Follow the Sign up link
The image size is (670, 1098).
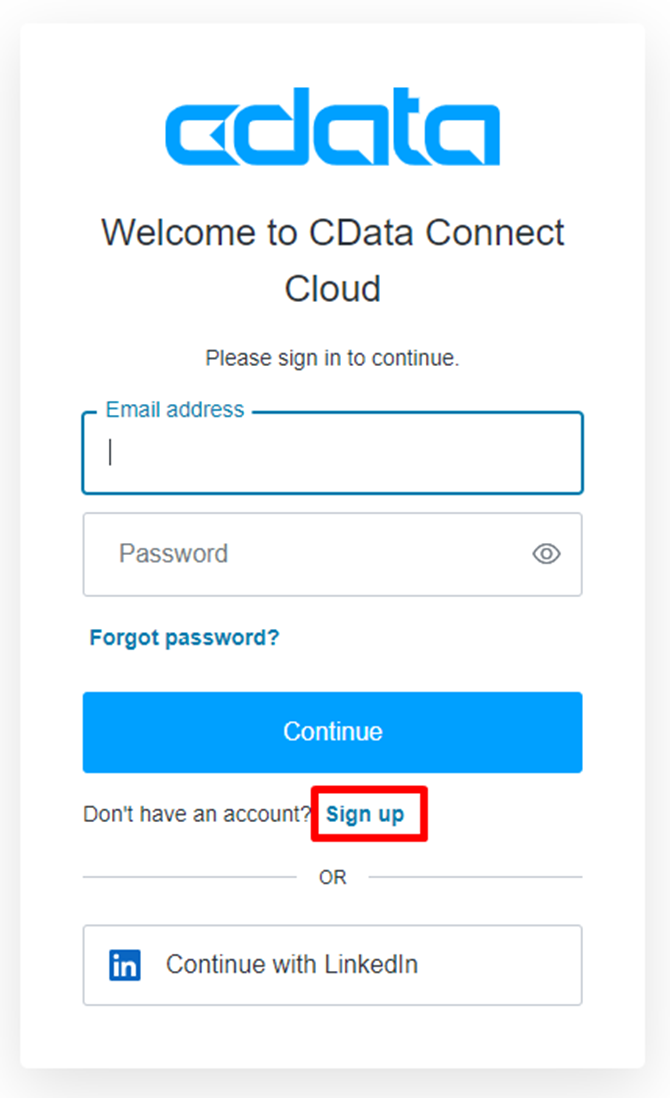pyautogui.click(x=365, y=814)
